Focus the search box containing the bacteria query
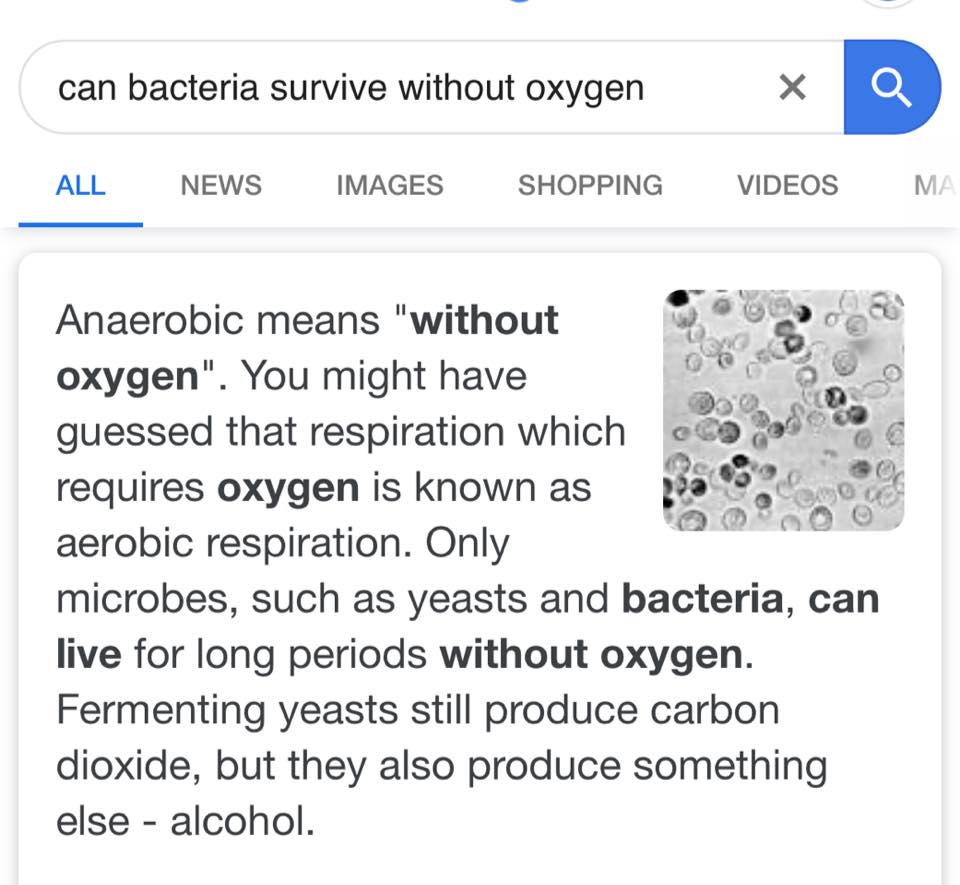The width and height of the screenshot is (960, 885). point(400,88)
